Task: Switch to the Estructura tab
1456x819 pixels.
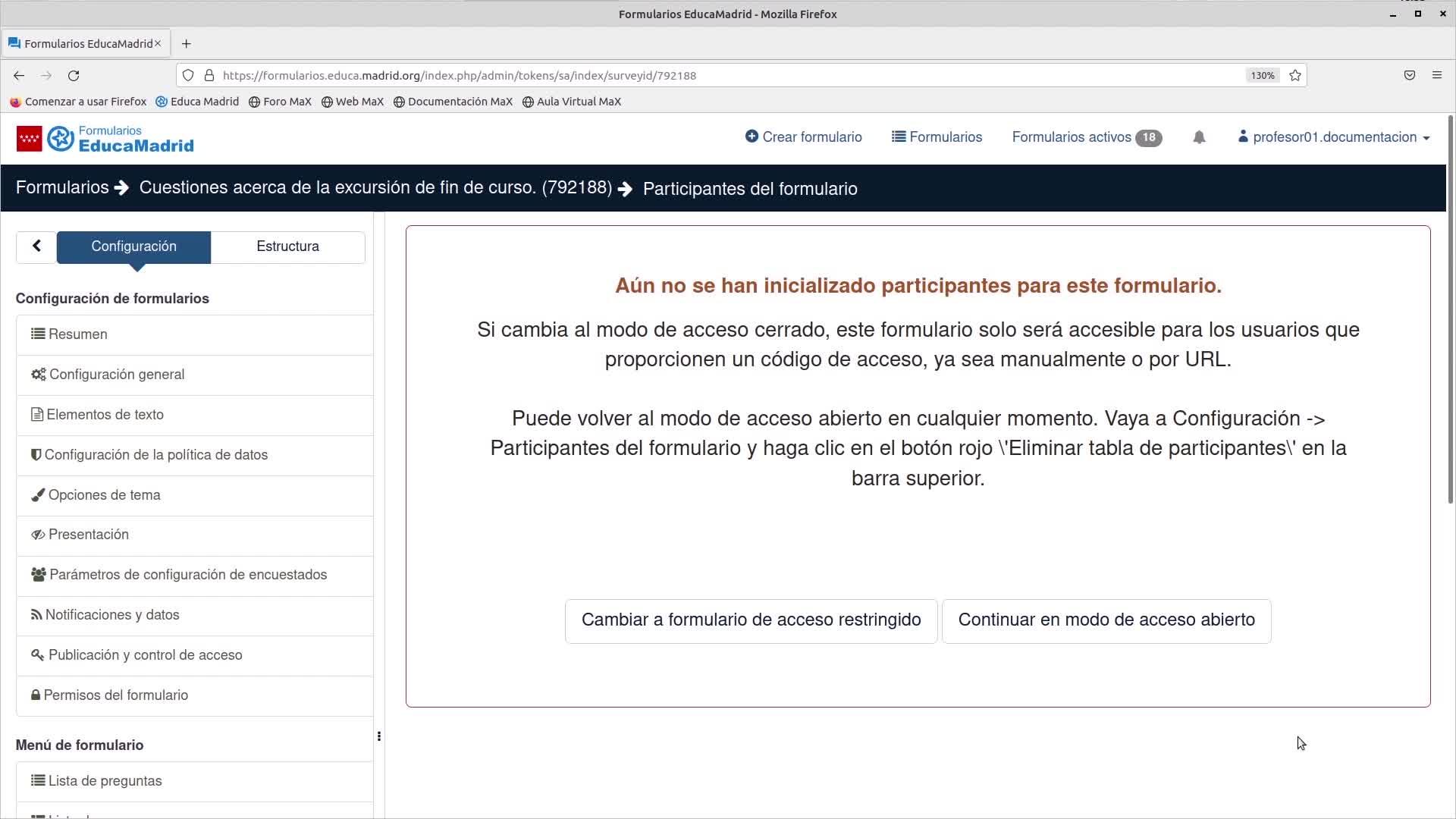Action: coord(287,246)
